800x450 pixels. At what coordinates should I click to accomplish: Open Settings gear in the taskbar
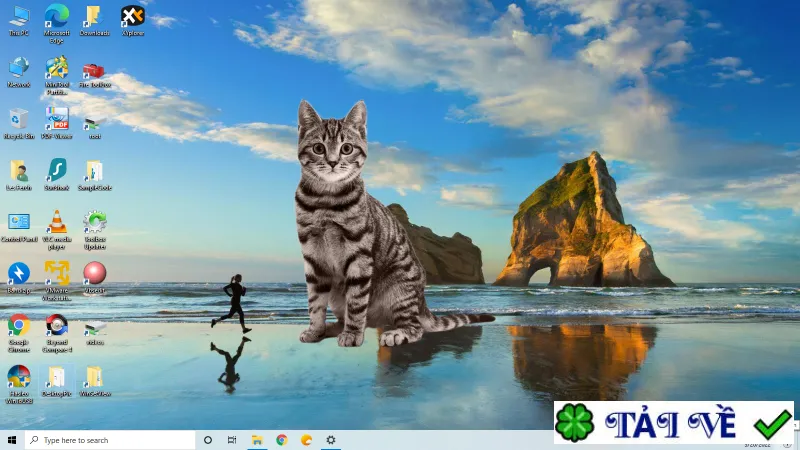[x=331, y=440]
